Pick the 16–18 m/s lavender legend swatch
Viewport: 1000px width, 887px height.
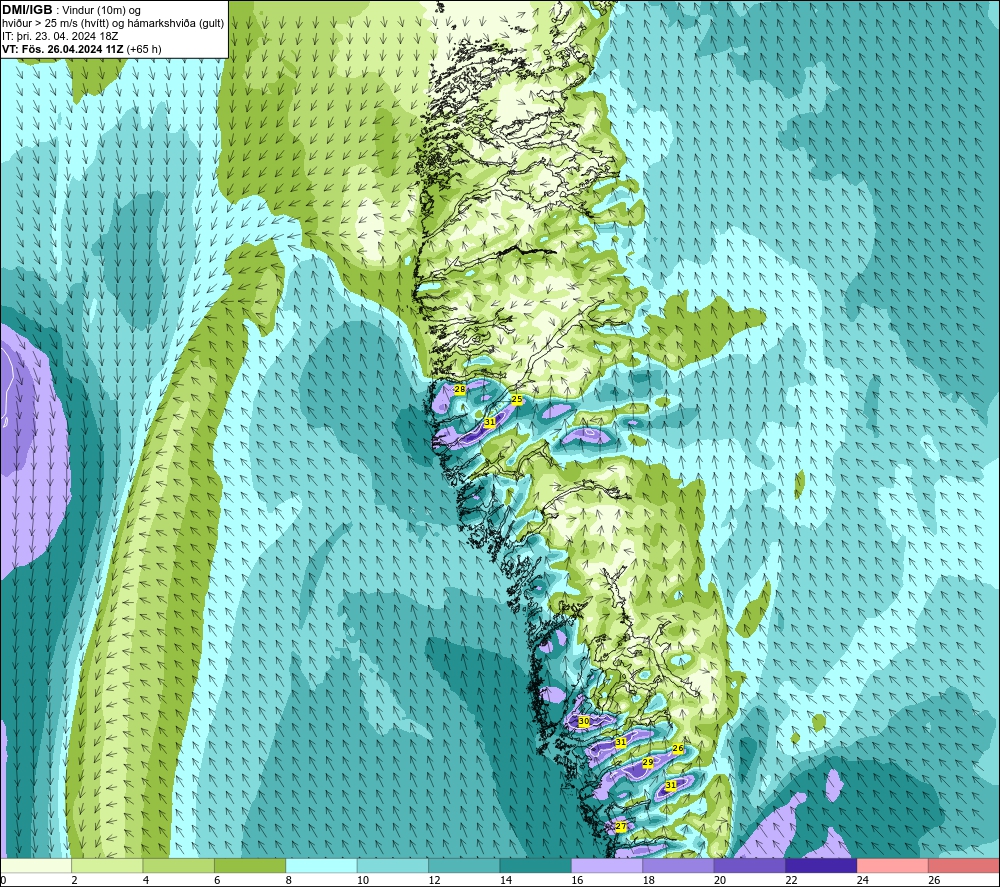click(x=607, y=865)
